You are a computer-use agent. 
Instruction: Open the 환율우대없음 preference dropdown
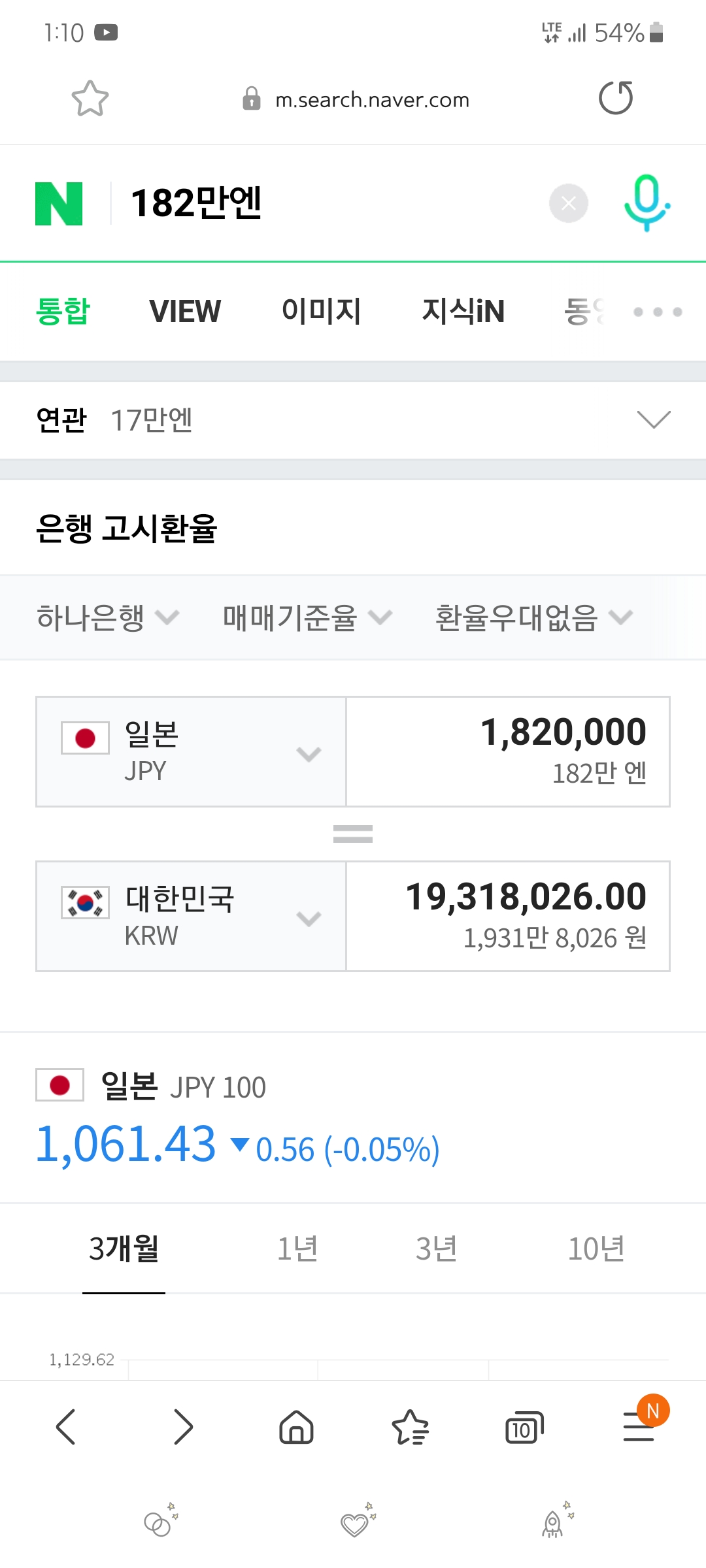point(533,617)
